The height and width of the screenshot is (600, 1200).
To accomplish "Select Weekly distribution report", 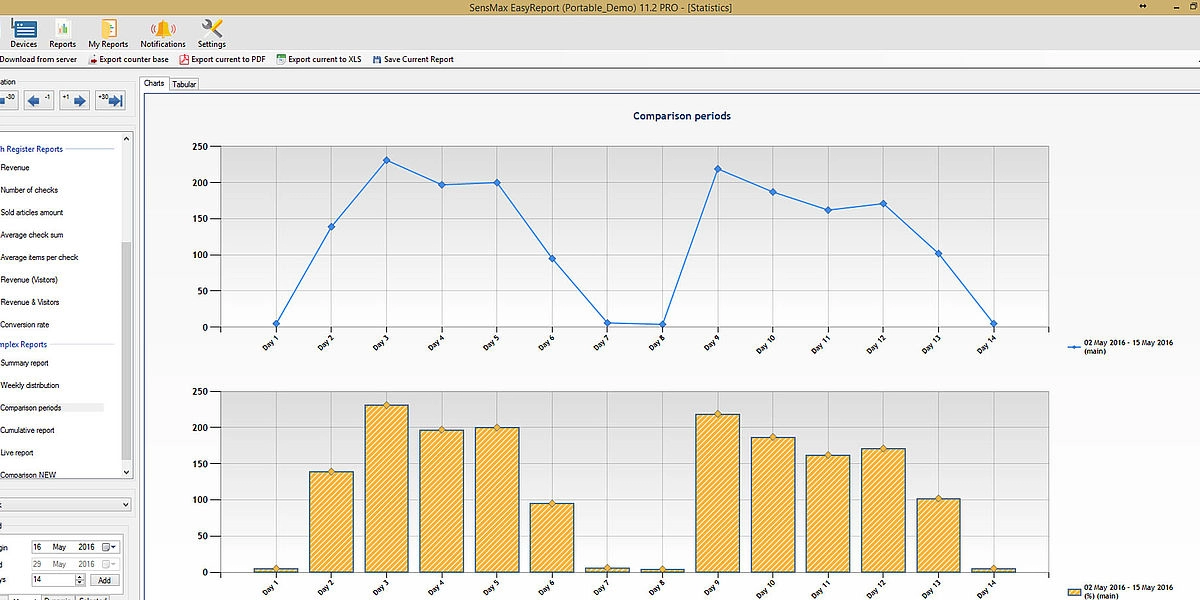I will point(30,385).
